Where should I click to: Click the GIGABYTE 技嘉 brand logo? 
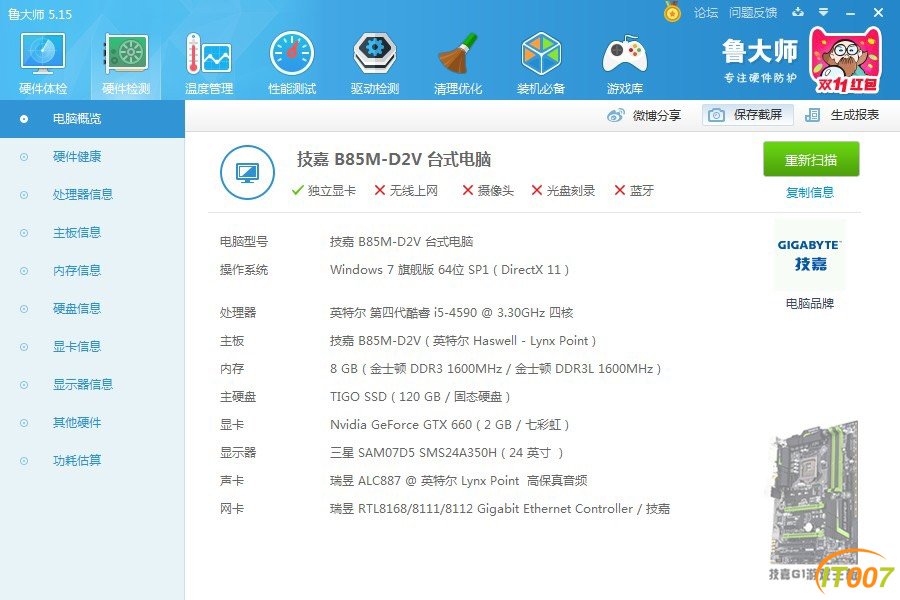[x=809, y=255]
